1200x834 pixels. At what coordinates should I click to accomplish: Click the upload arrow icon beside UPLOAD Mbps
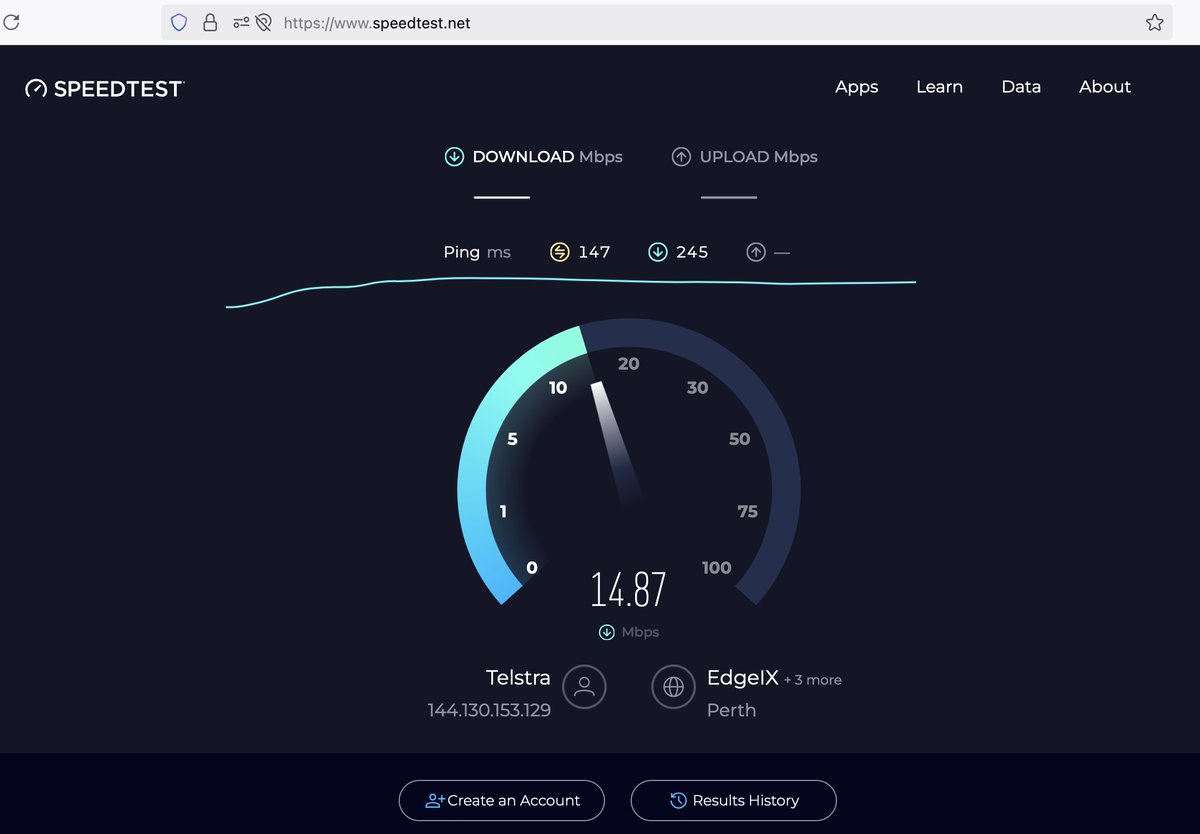(x=681, y=157)
